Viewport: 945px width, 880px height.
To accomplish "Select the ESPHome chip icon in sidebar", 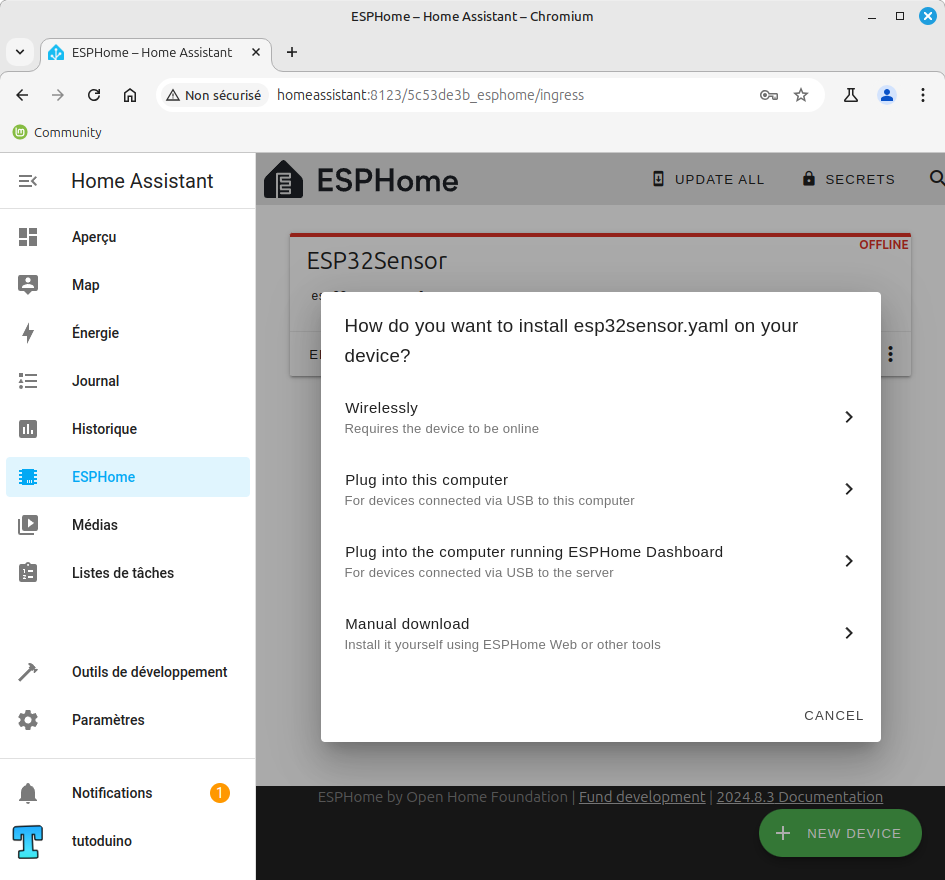I will 28,477.
